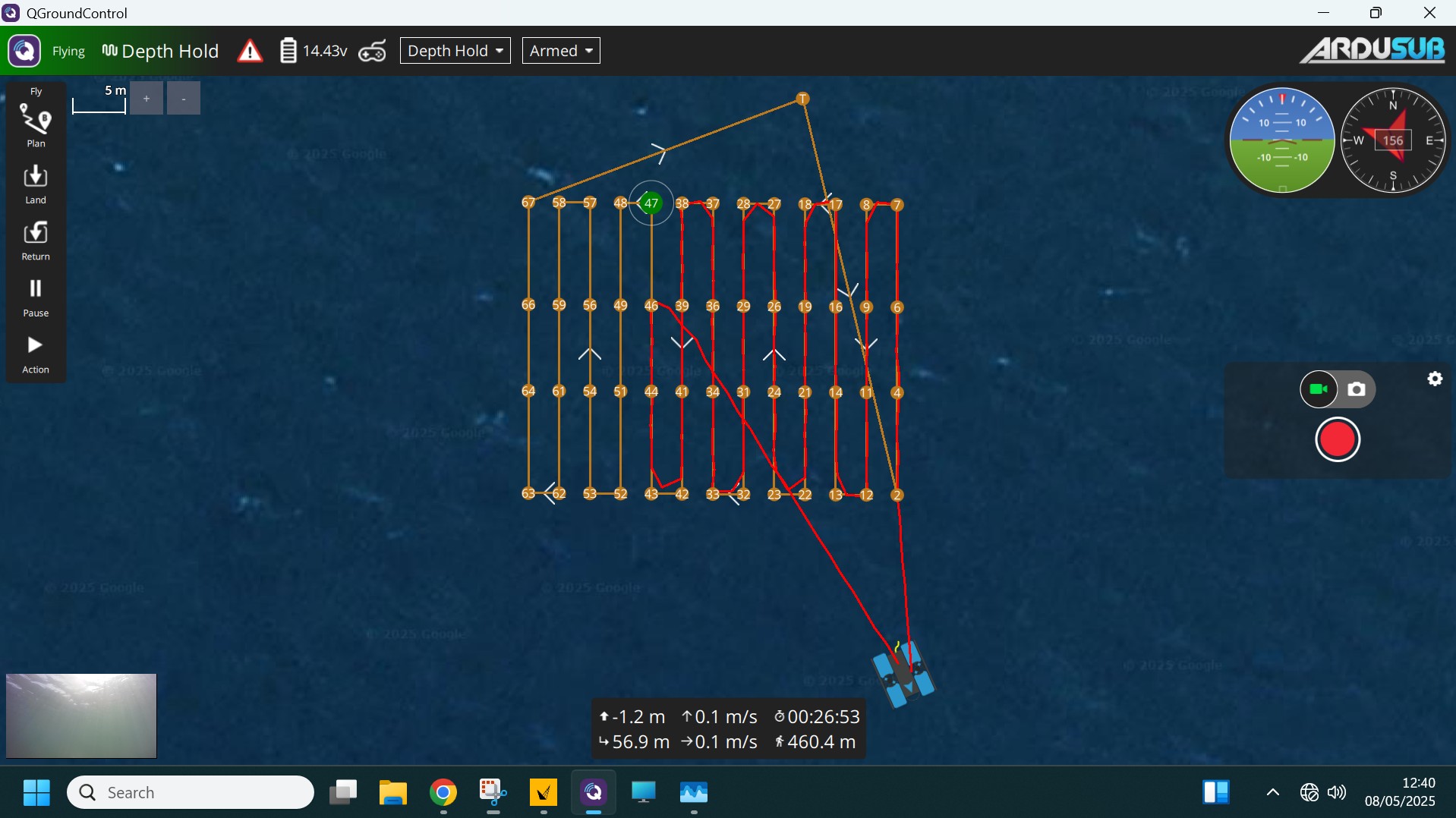The height and width of the screenshot is (818, 1456).
Task: Switch to video recording mode
Action: [1319, 389]
